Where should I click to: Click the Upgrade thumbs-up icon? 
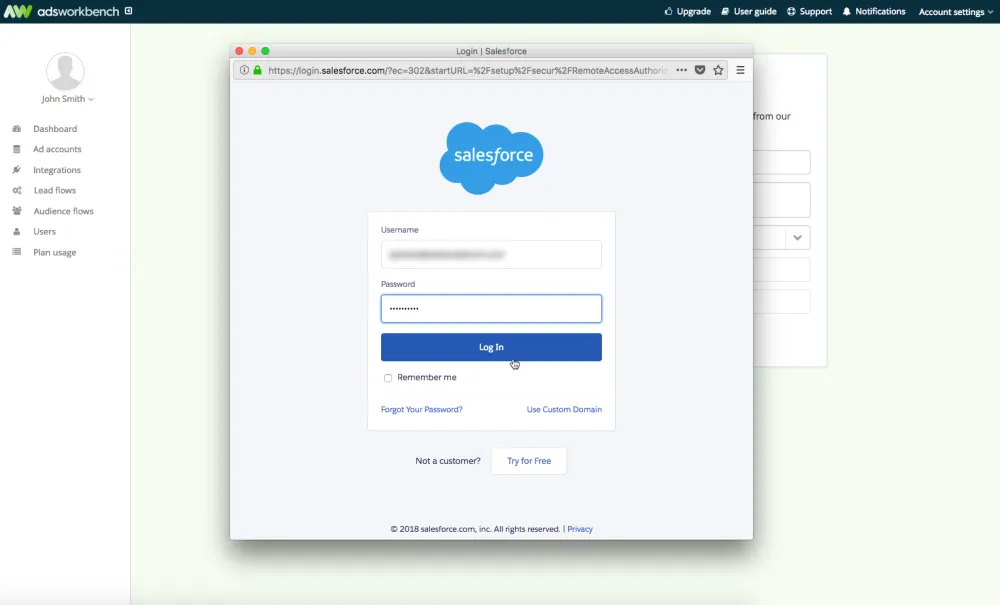668,11
